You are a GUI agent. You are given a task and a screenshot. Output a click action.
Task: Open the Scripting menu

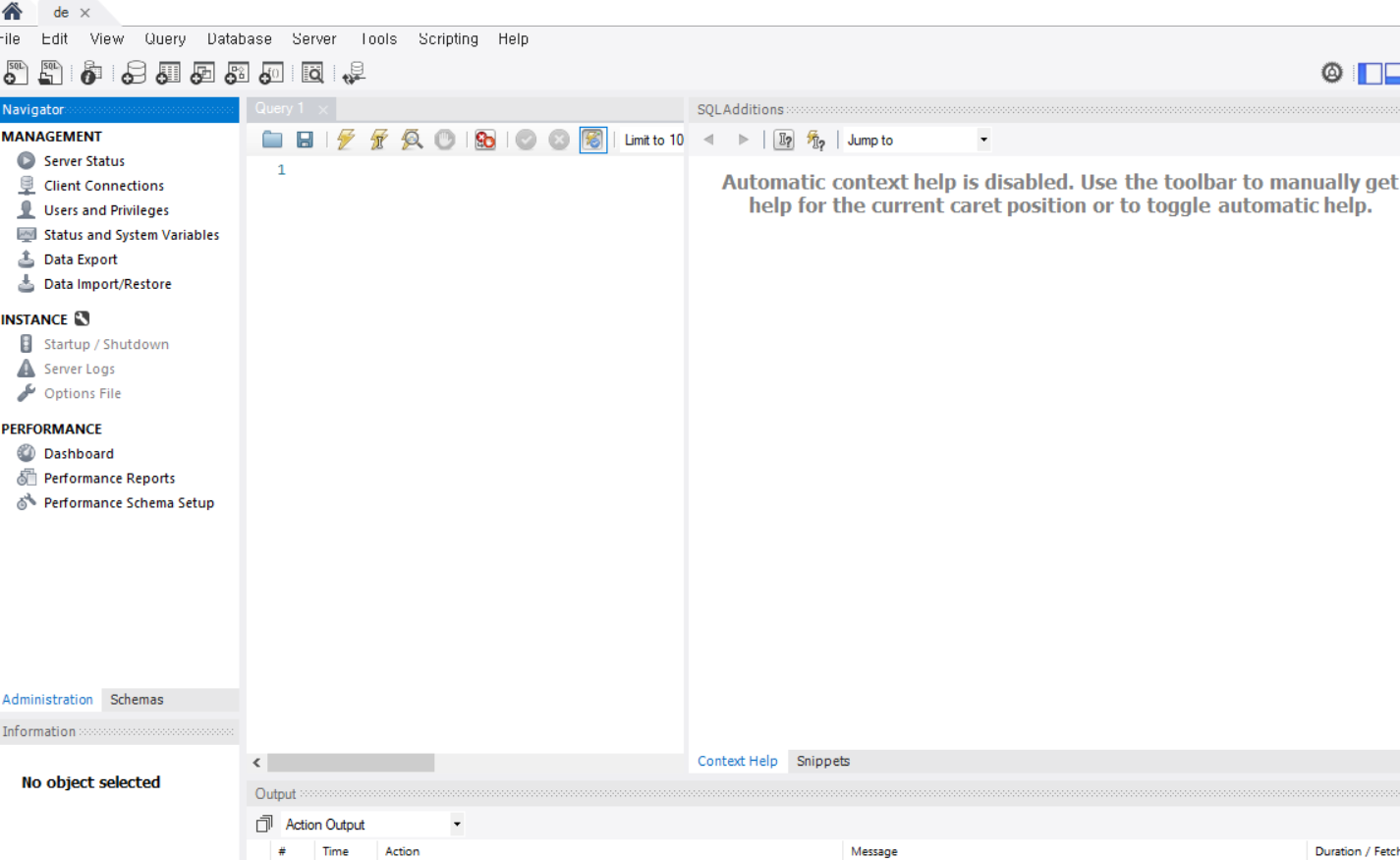pos(448,39)
